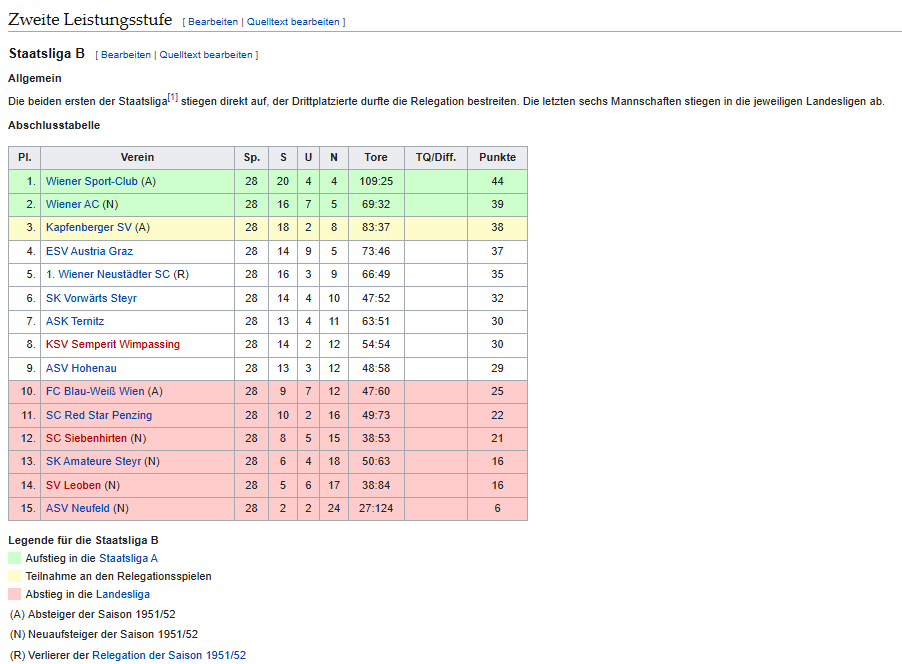
Task: Click the Punkte column header
Action: [497, 157]
